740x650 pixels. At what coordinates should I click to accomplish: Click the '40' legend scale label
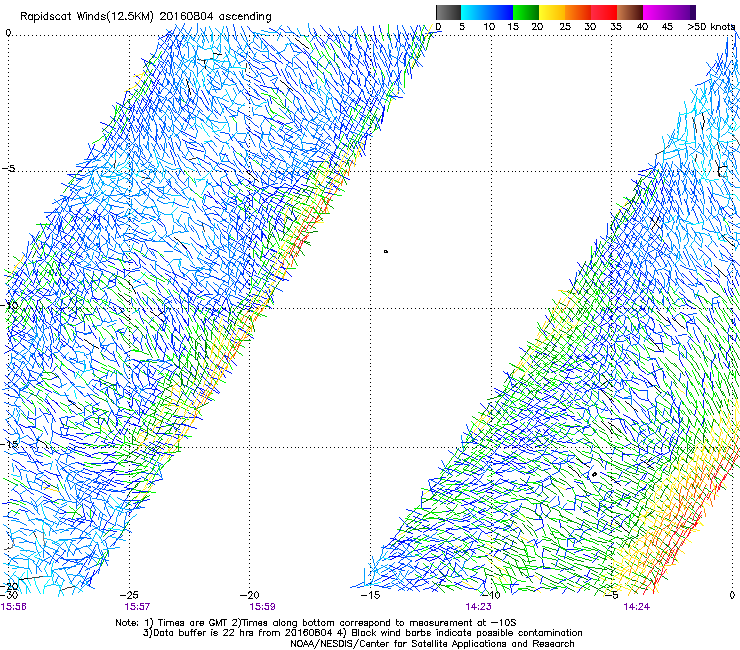pos(642,26)
